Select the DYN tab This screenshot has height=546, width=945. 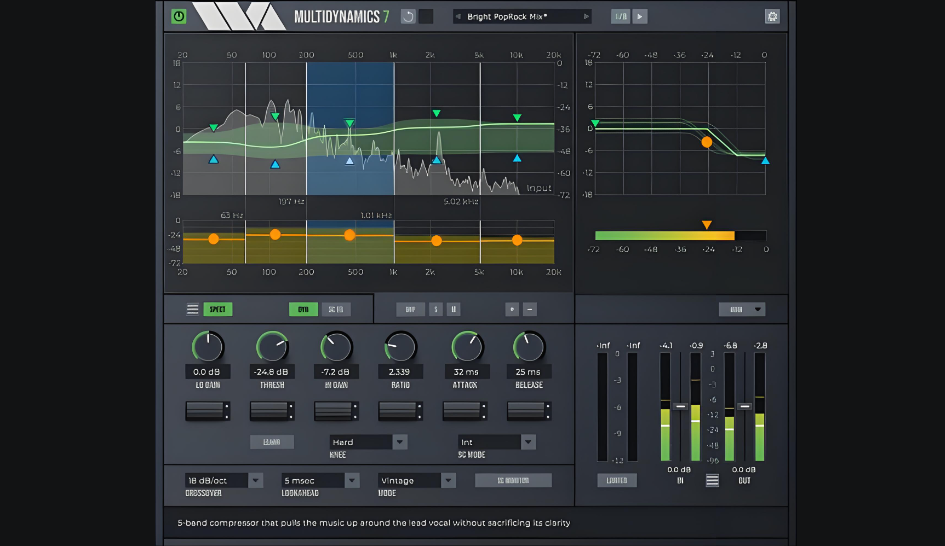tap(302, 310)
